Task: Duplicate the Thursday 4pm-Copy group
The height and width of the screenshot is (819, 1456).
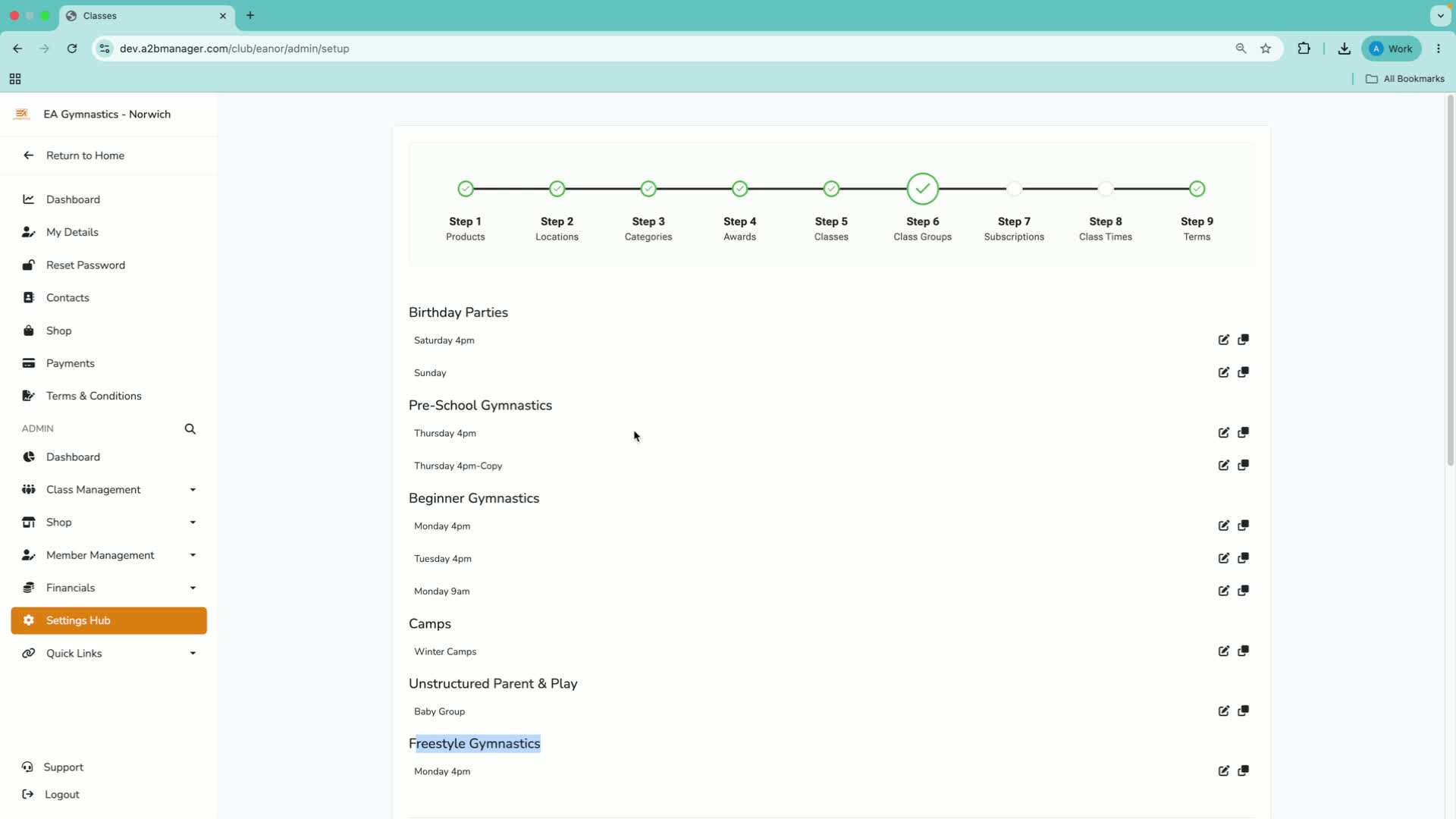Action: (x=1243, y=466)
